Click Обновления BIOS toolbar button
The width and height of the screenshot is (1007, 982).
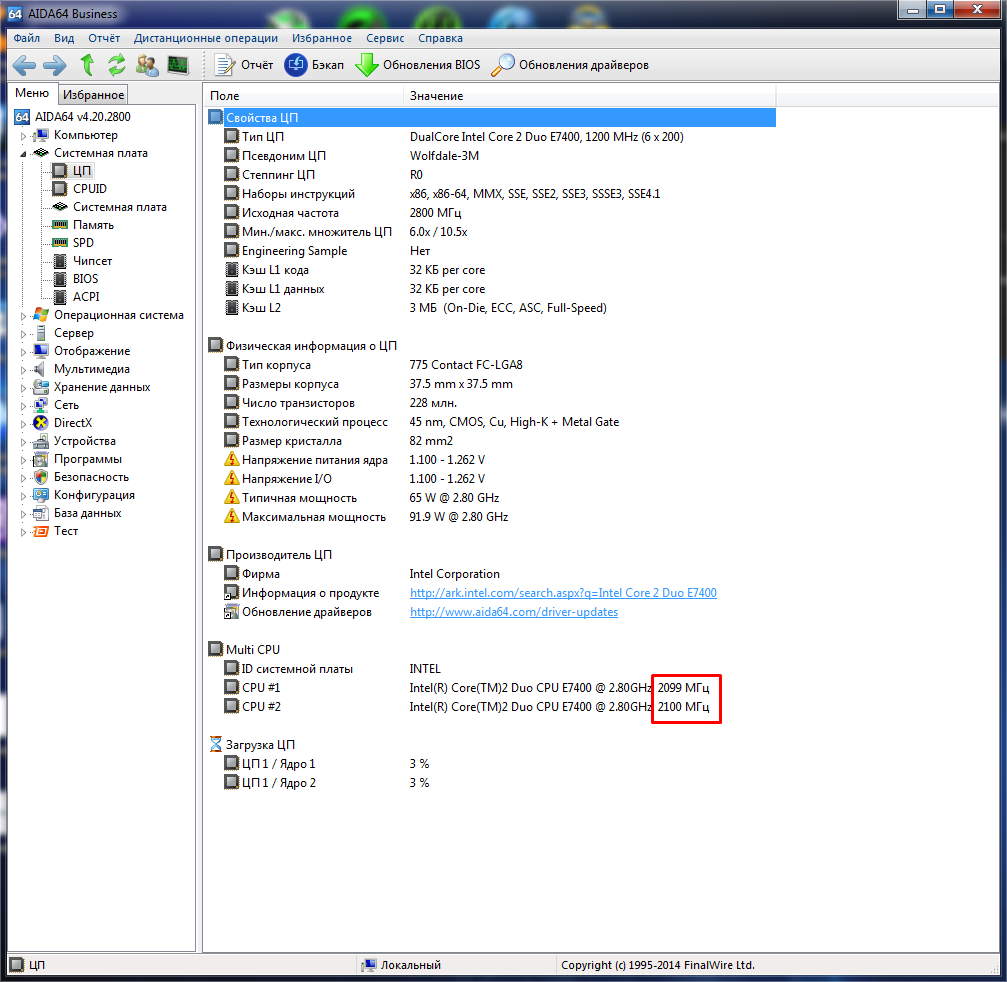click(x=417, y=65)
